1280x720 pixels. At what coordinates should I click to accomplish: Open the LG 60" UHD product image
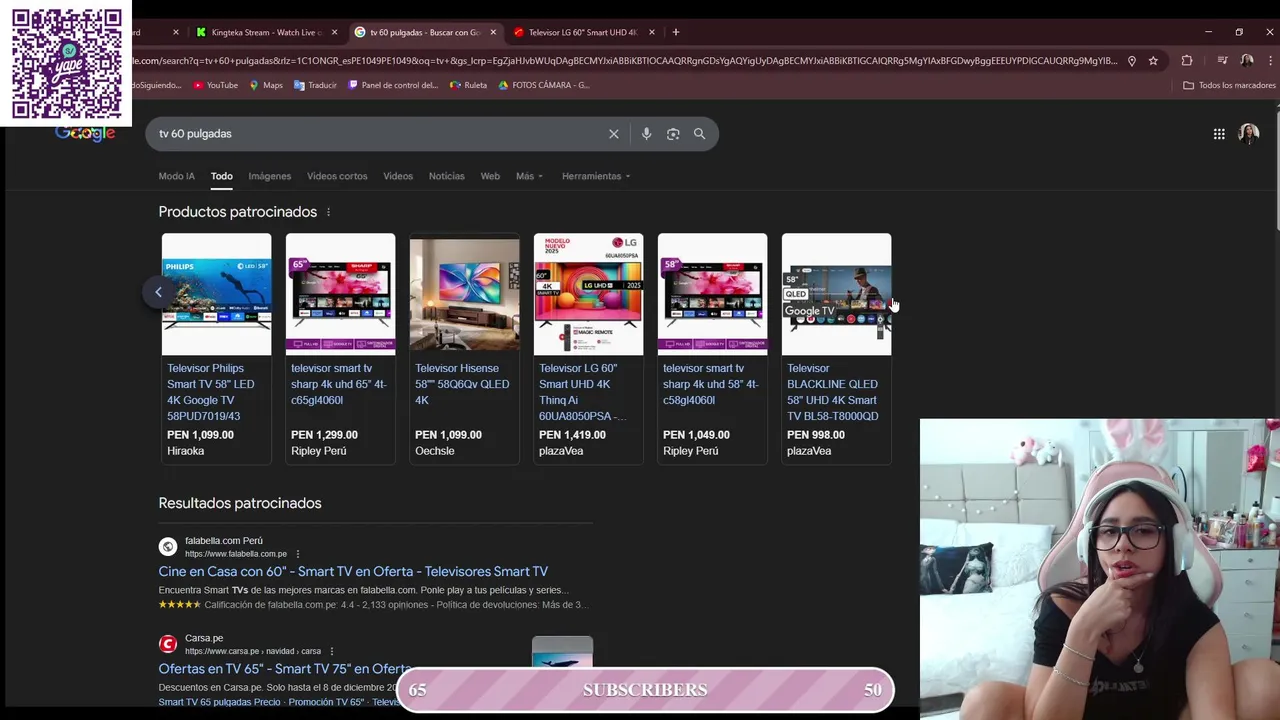588,294
